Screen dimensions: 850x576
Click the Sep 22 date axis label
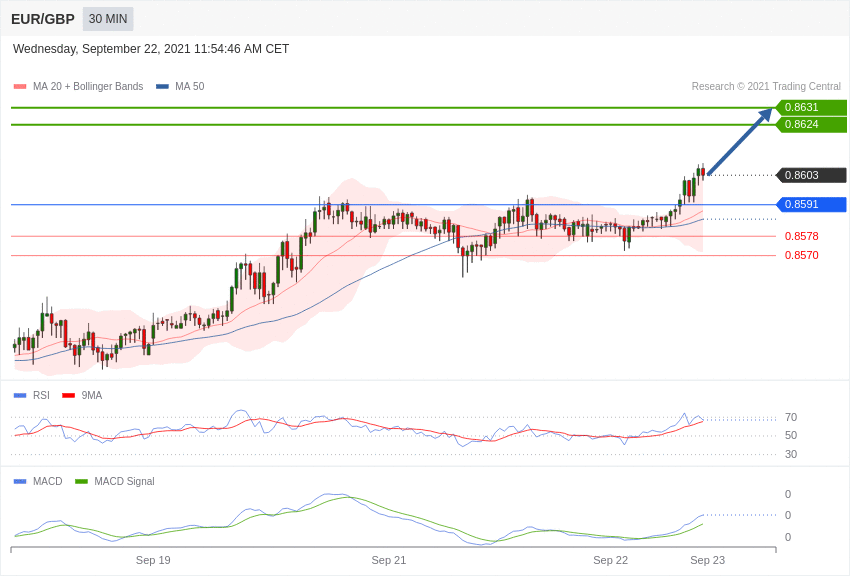(610, 560)
